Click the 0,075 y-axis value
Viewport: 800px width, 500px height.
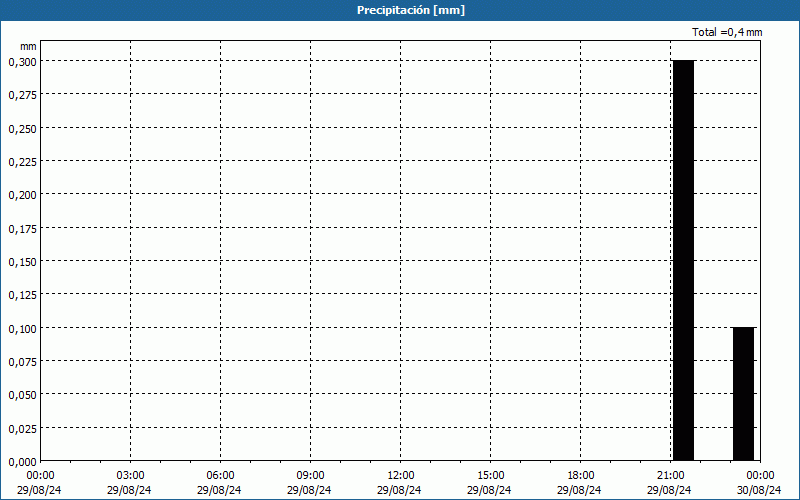(x=22, y=362)
